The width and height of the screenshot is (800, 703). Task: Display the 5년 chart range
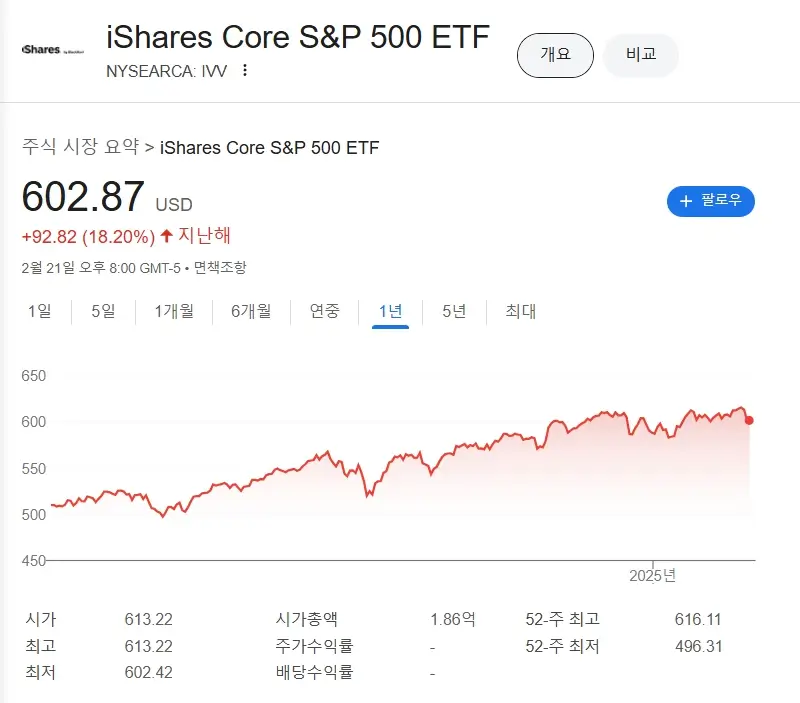point(454,311)
